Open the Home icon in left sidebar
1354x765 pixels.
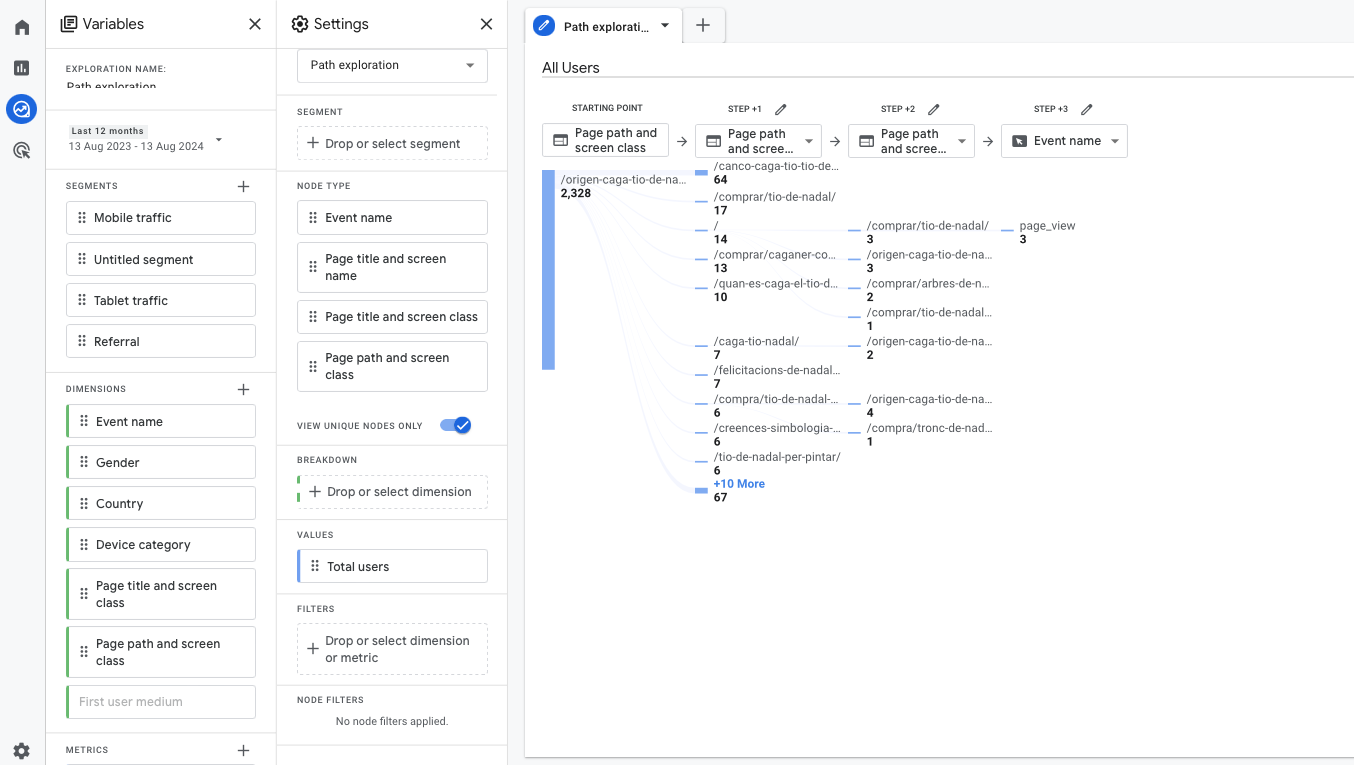point(22,27)
